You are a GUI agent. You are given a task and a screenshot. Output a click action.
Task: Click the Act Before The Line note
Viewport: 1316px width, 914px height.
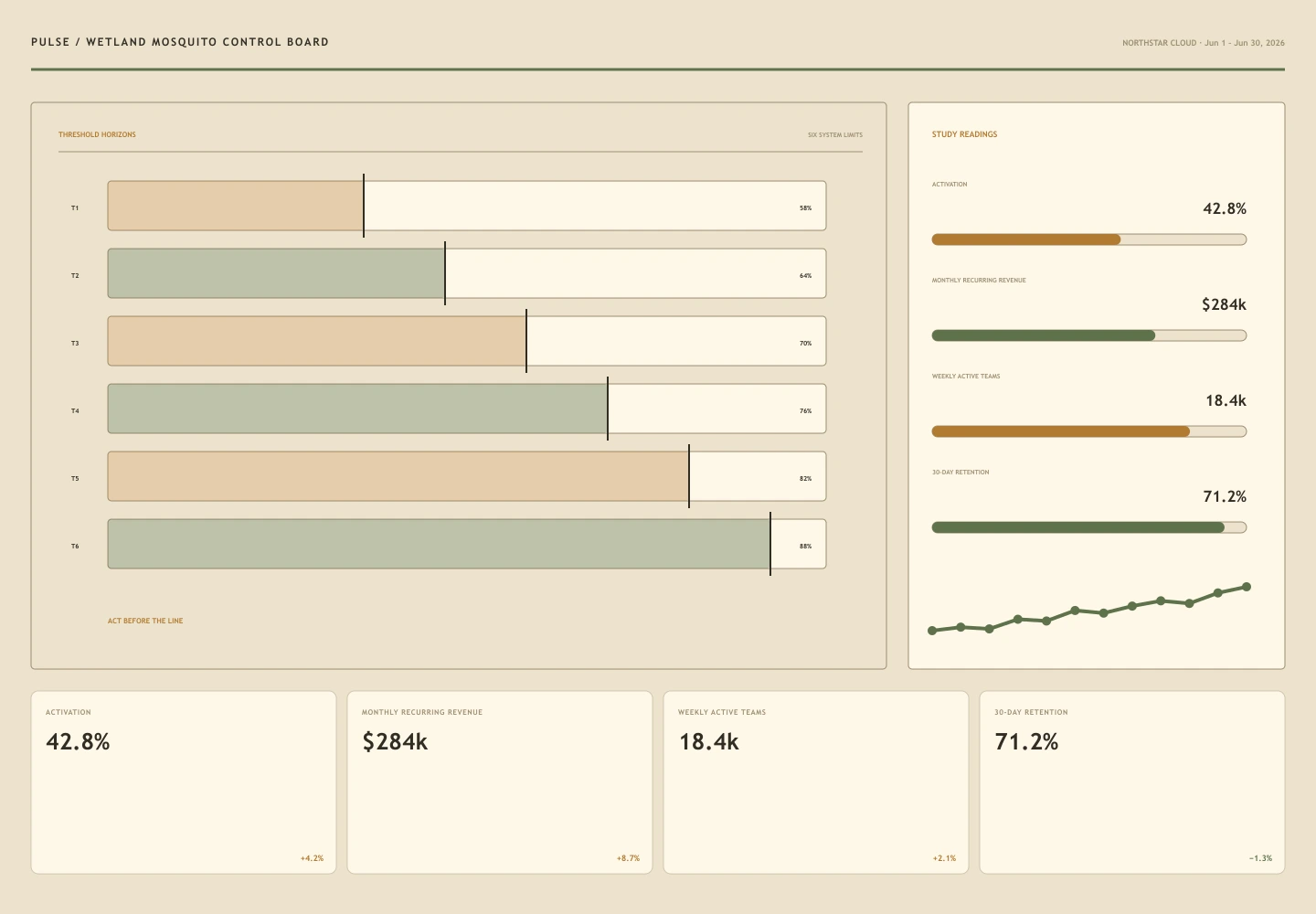point(145,621)
